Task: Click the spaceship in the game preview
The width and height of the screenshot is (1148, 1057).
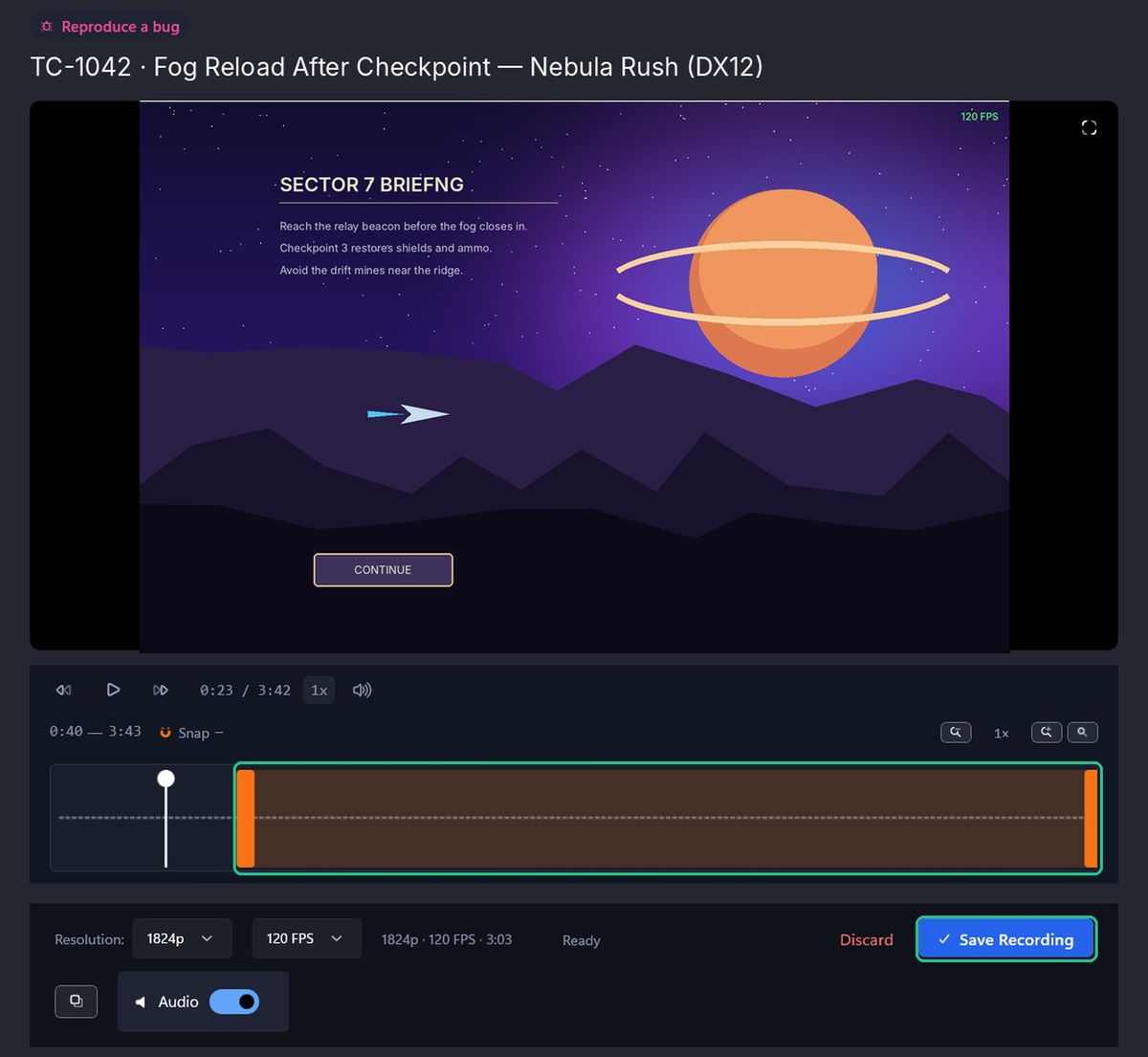Action: [x=408, y=414]
